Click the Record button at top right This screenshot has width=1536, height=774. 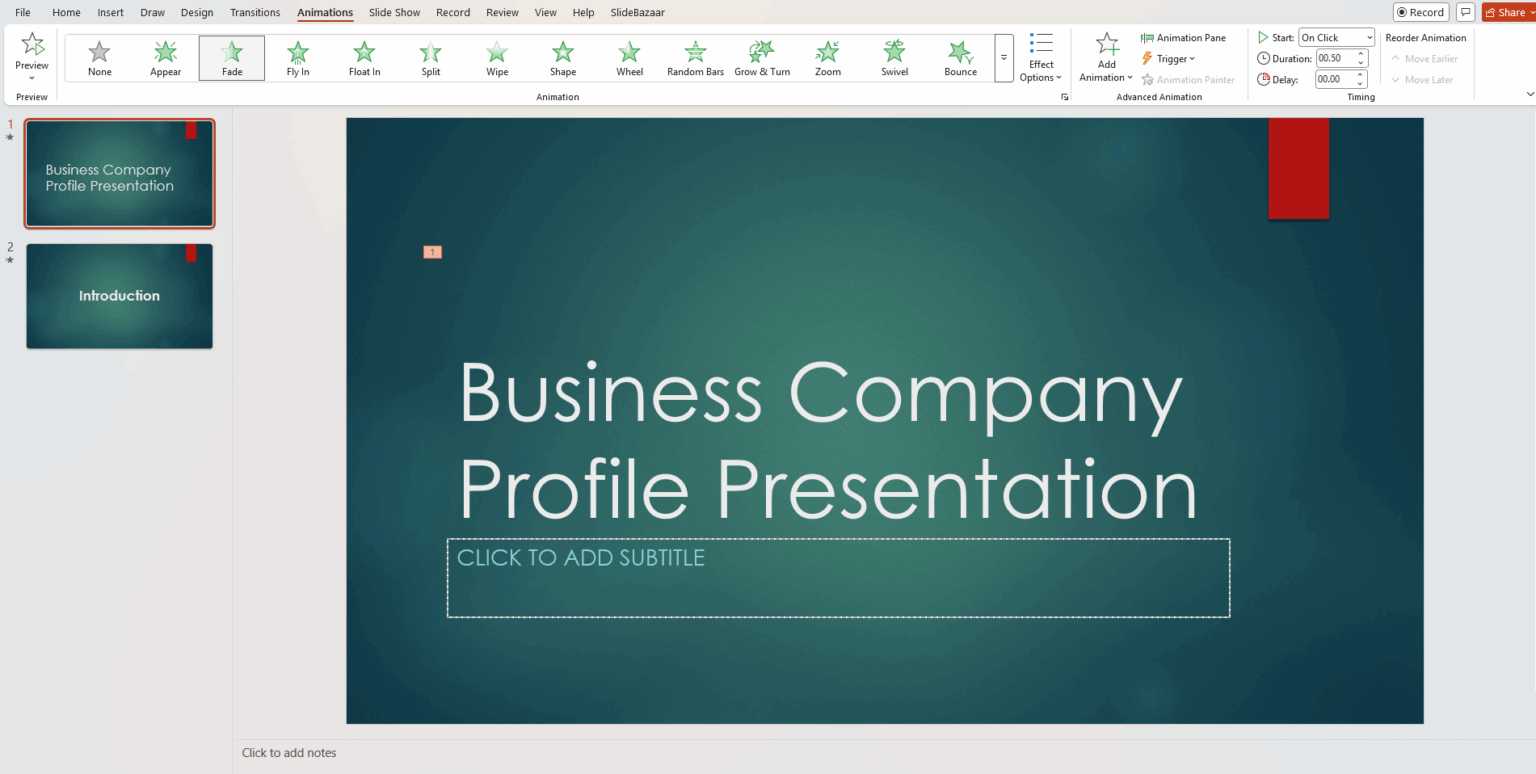click(1421, 12)
